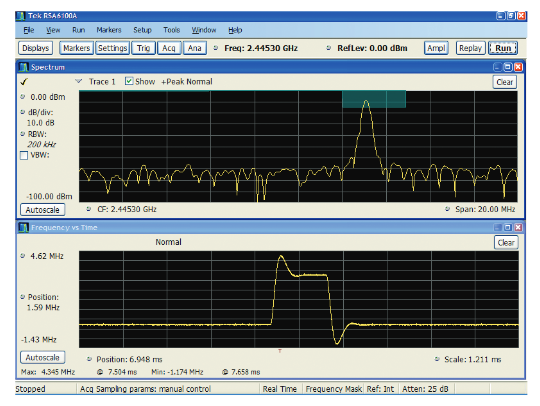Click the teal frequency mask region
The width and height of the screenshot is (540, 406).
374,99
